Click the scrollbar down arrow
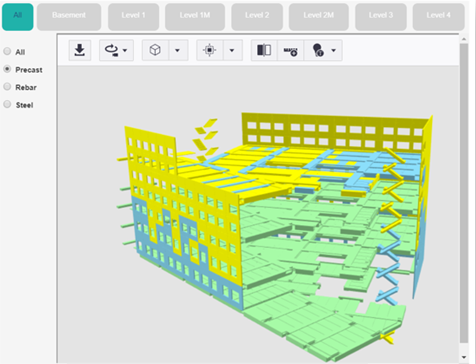This screenshot has height=364, width=476. pos(464,357)
